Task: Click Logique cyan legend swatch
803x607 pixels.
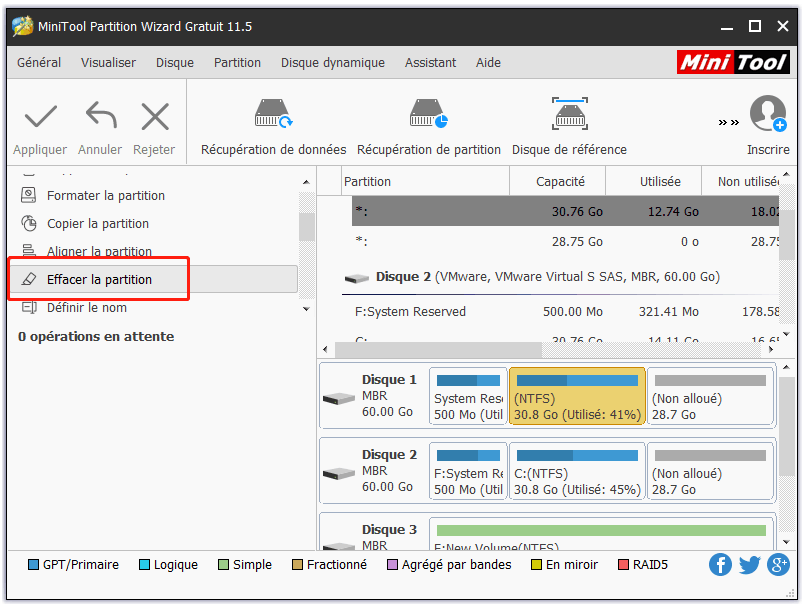Action: [144, 564]
